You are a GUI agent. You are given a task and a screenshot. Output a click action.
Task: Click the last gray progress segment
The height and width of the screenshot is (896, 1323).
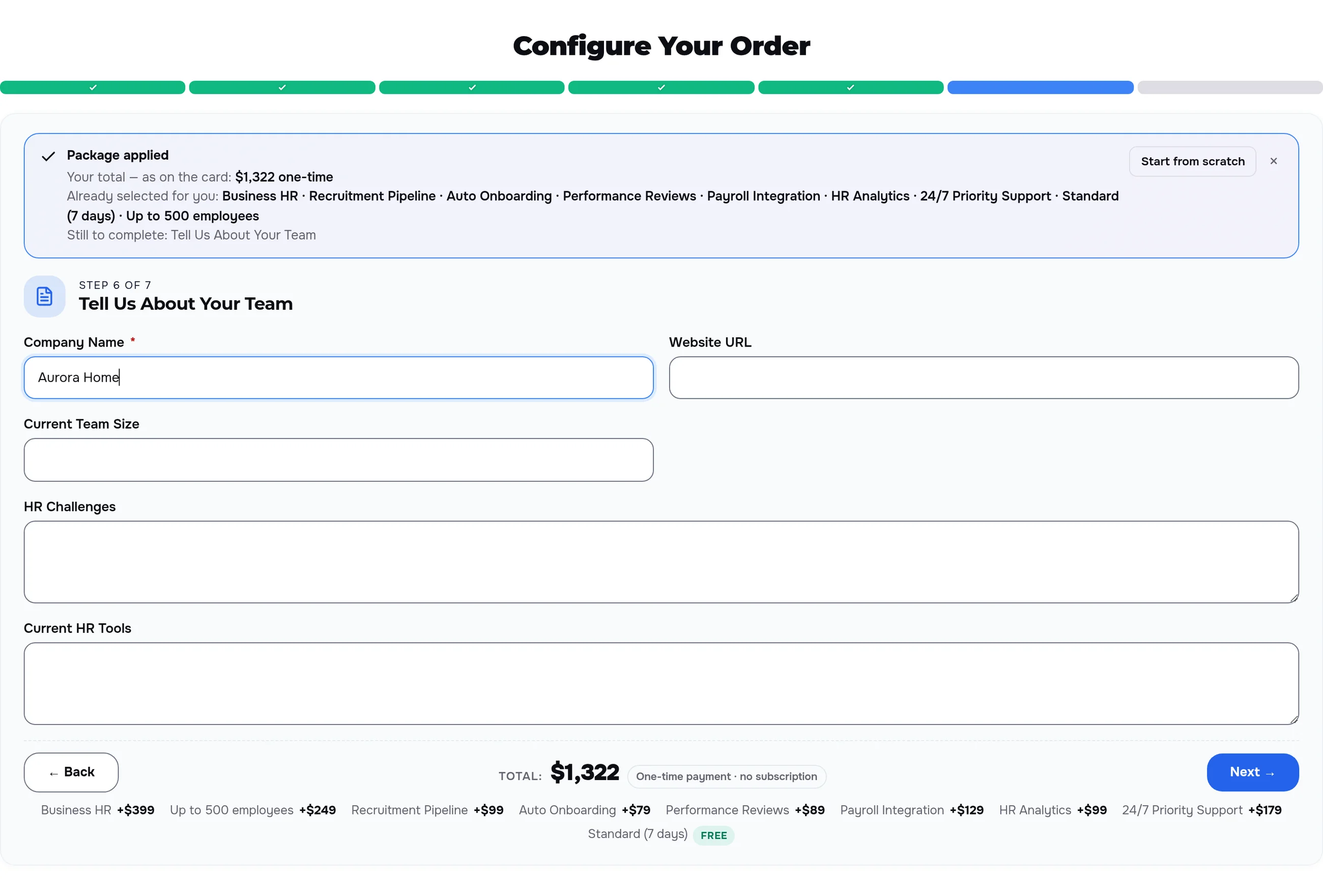(1230, 87)
